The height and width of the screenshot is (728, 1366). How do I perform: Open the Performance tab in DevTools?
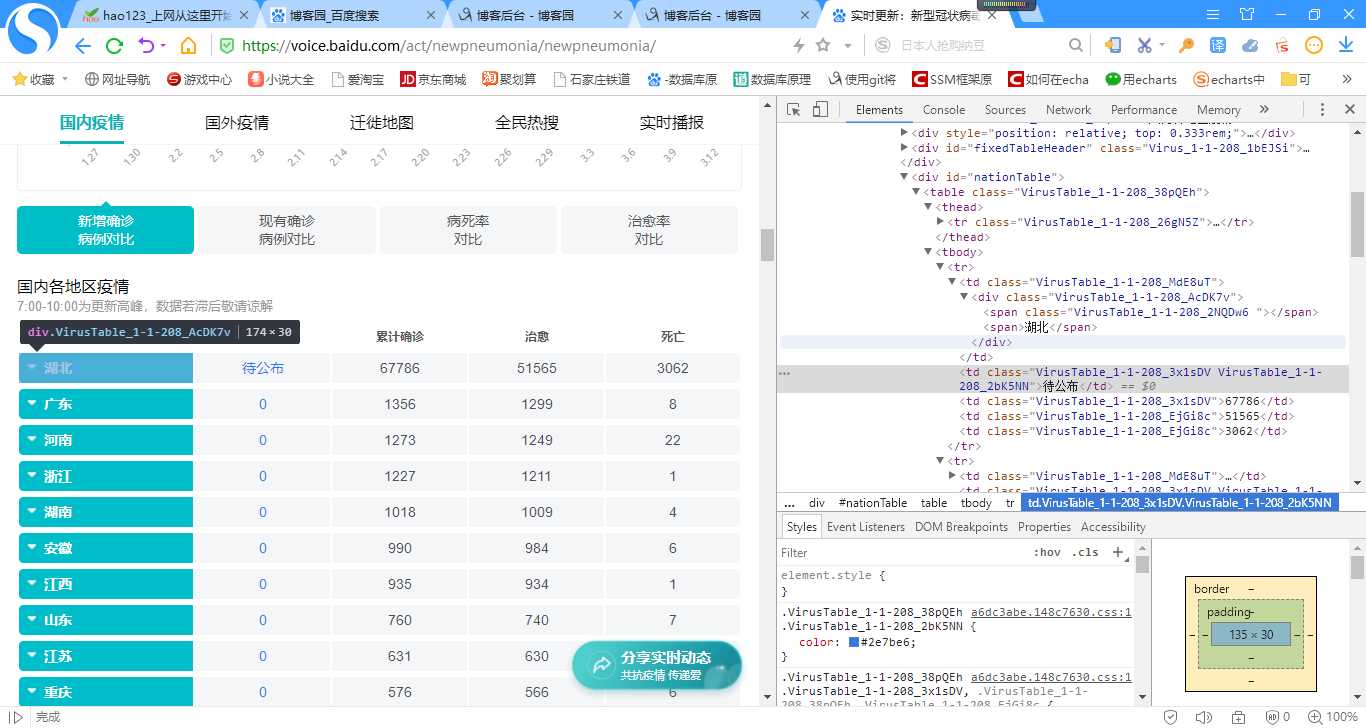[1144, 110]
